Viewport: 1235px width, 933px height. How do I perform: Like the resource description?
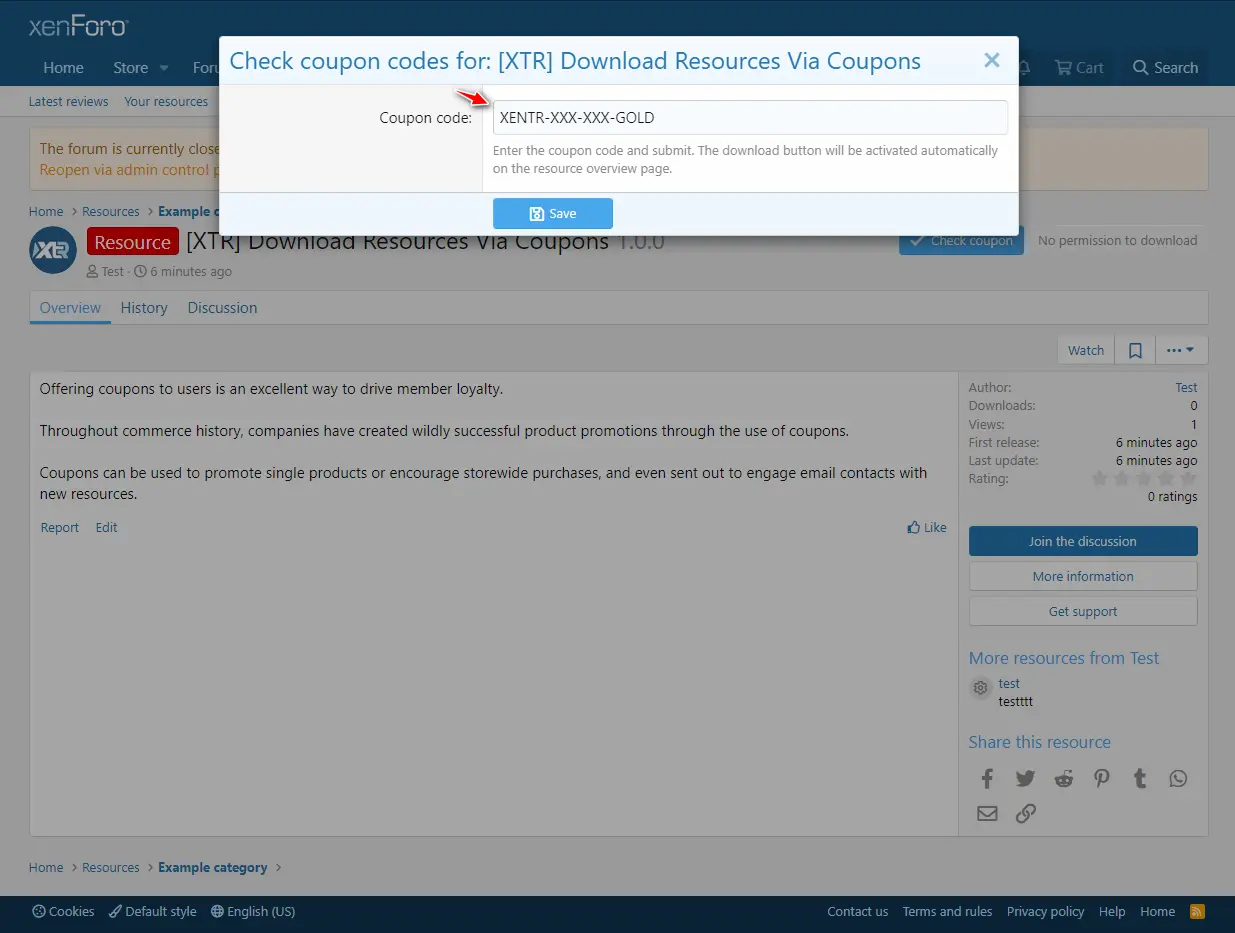point(927,527)
